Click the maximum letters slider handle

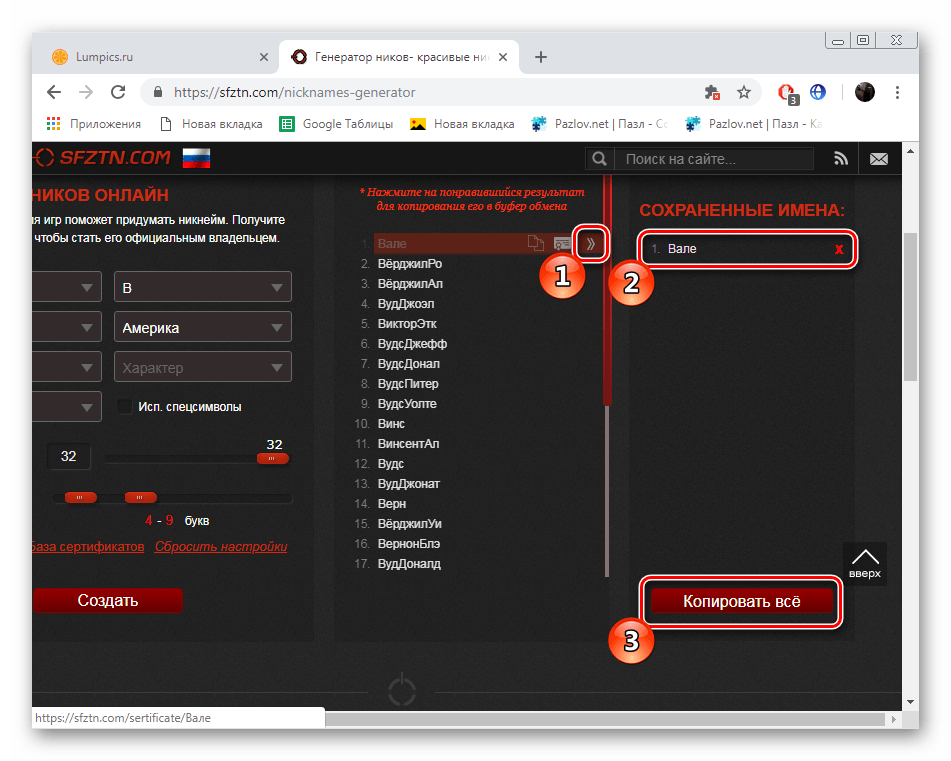click(x=141, y=498)
